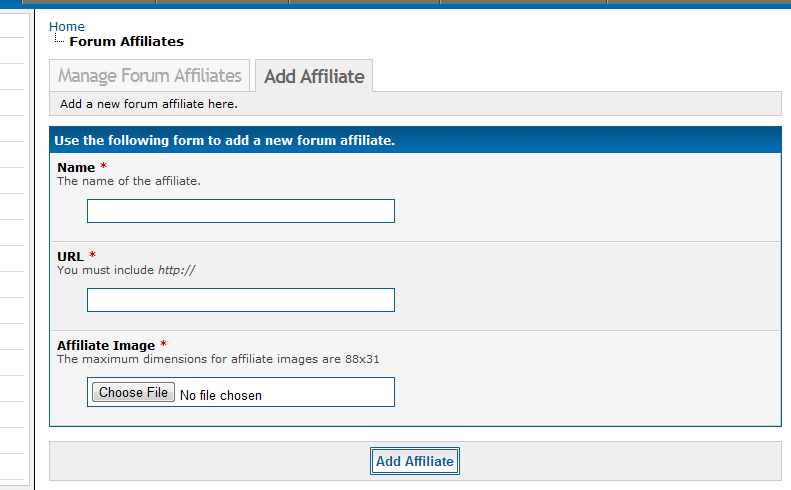This screenshot has height=490, width=791.
Task: Select the Add Affiliate tab
Action: 314,76
